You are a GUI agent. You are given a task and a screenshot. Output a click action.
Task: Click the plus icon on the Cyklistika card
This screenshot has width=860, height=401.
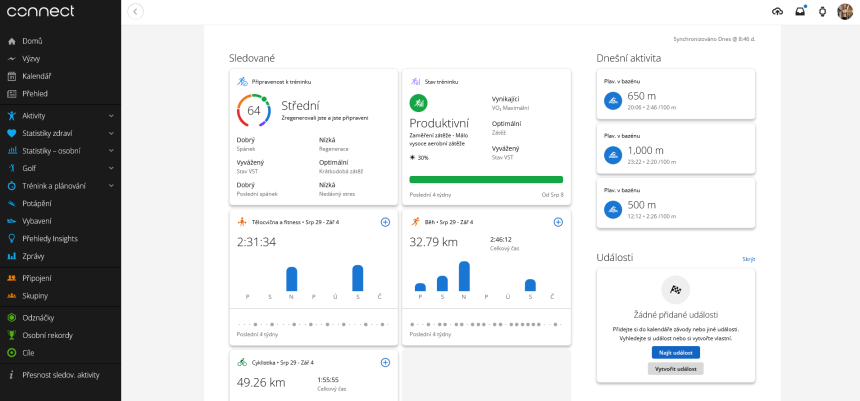pyautogui.click(x=386, y=362)
